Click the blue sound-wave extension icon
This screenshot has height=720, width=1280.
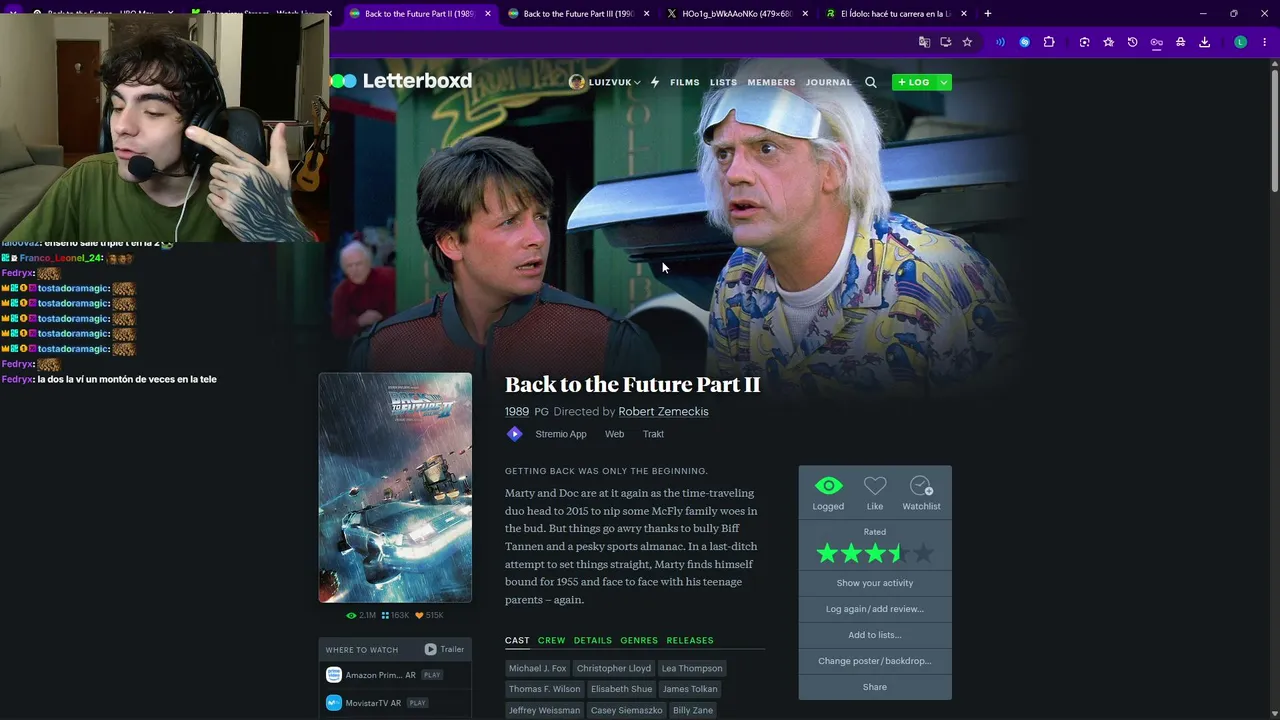(x=1000, y=42)
